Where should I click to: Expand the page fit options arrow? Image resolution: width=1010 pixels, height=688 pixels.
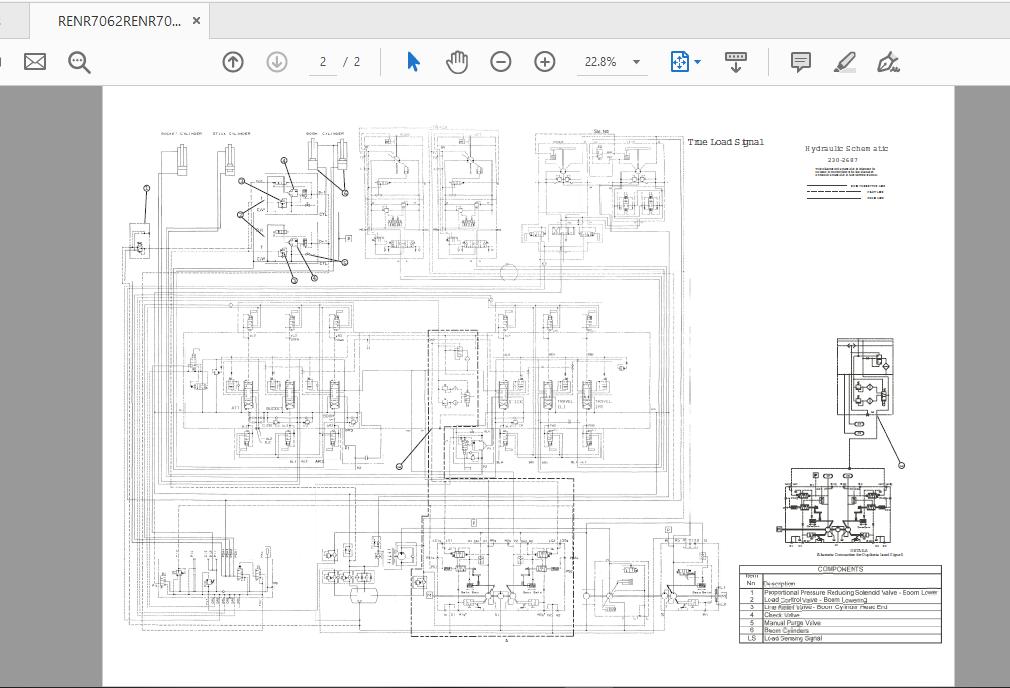tap(698, 62)
